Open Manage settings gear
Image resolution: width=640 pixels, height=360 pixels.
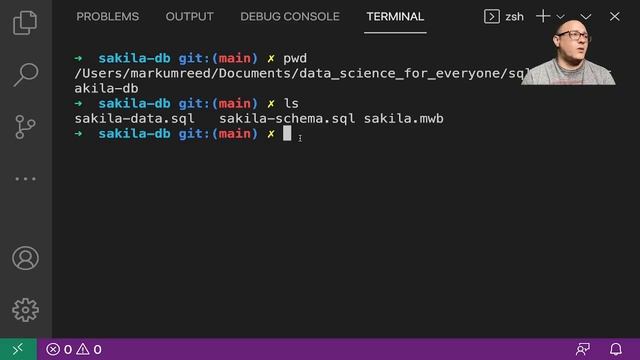[x=25, y=310]
